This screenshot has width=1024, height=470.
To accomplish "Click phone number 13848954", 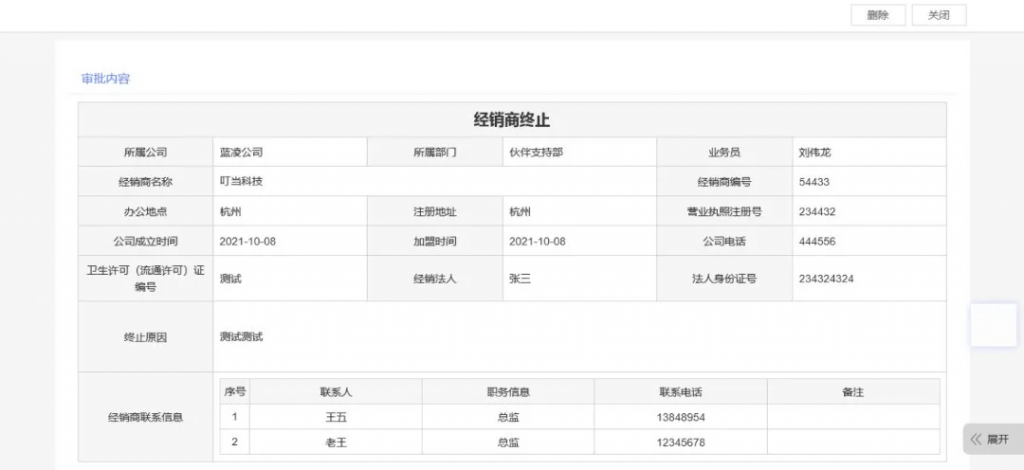I will click(680, 417).
